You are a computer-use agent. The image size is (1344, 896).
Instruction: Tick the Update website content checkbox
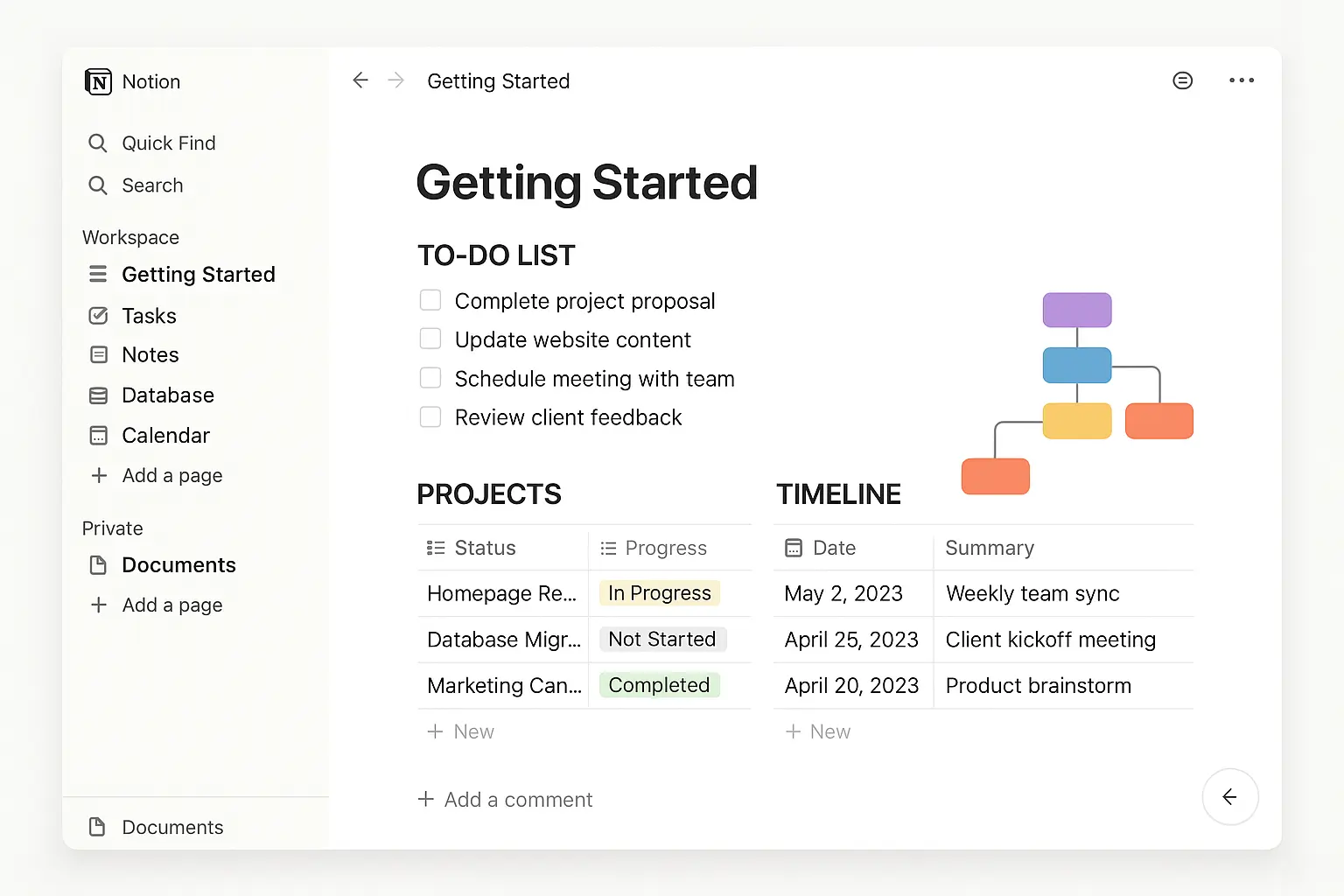[x=430, y=339]
